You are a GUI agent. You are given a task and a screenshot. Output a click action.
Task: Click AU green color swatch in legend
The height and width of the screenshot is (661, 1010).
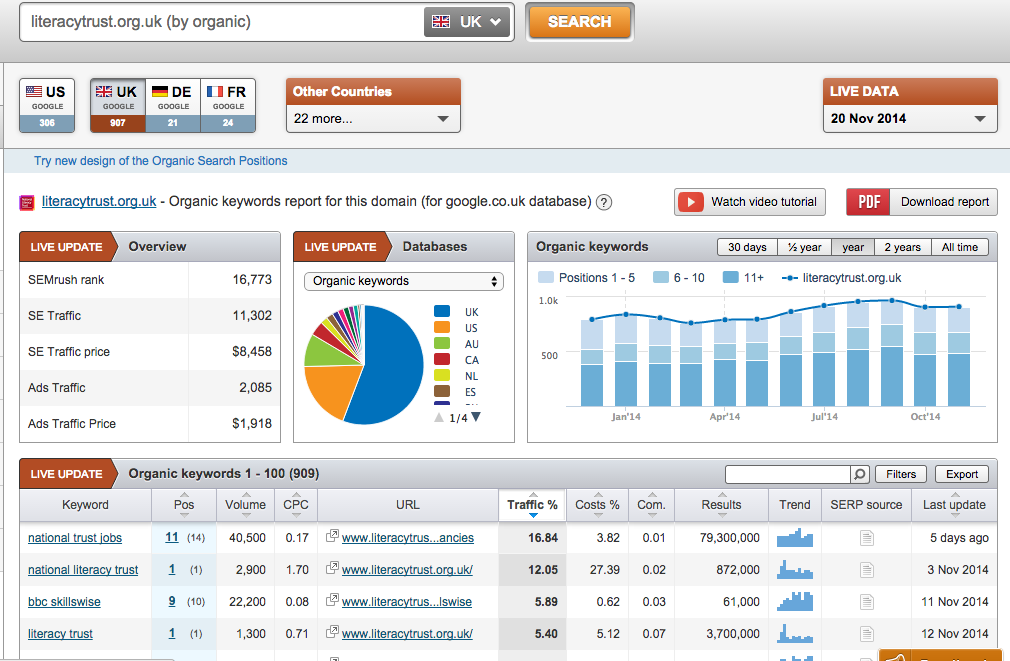point(442,343)
